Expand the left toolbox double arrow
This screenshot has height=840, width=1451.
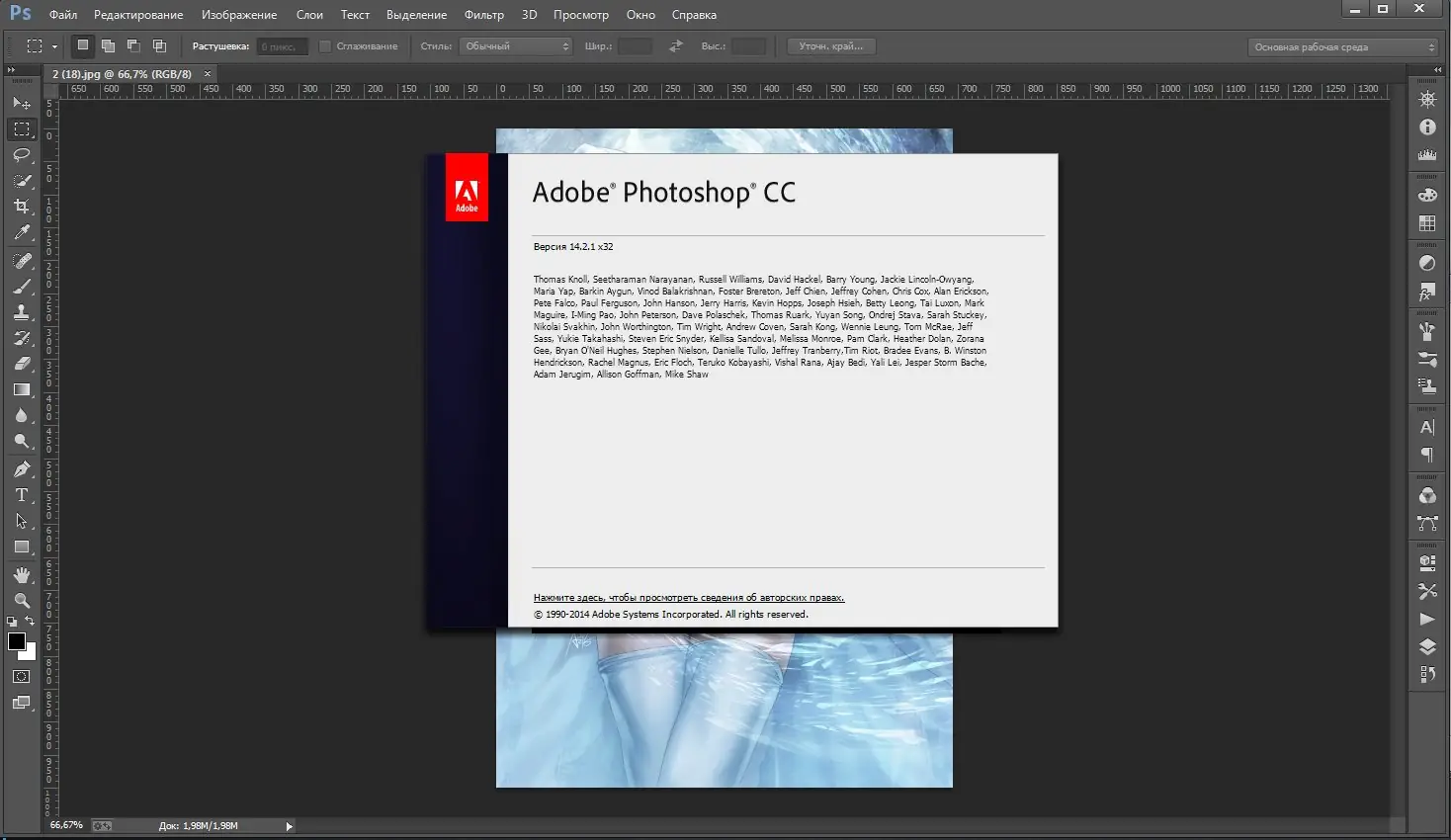(x=11, y=70)
